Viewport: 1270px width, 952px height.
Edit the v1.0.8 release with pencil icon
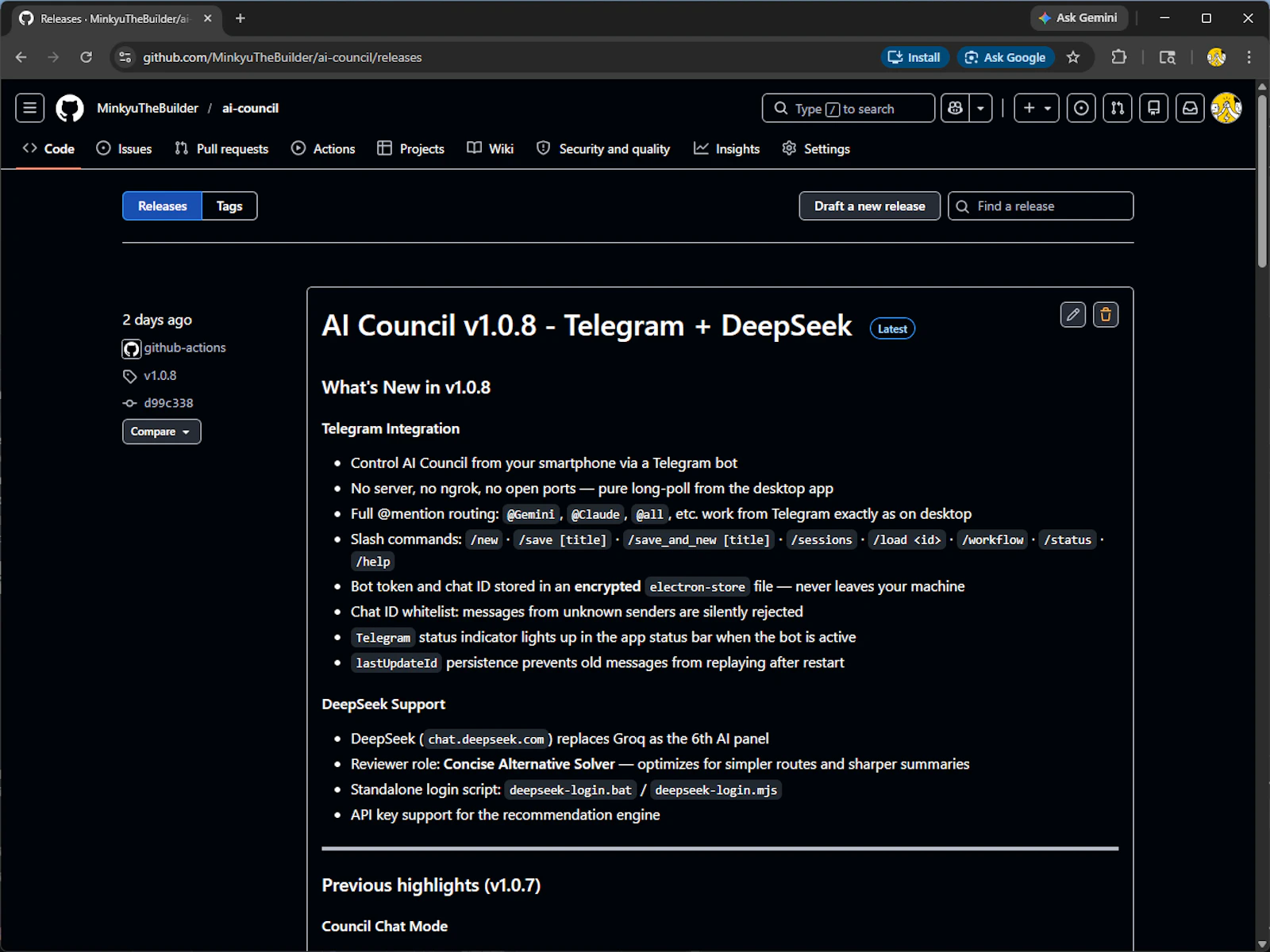(1073, 315)
